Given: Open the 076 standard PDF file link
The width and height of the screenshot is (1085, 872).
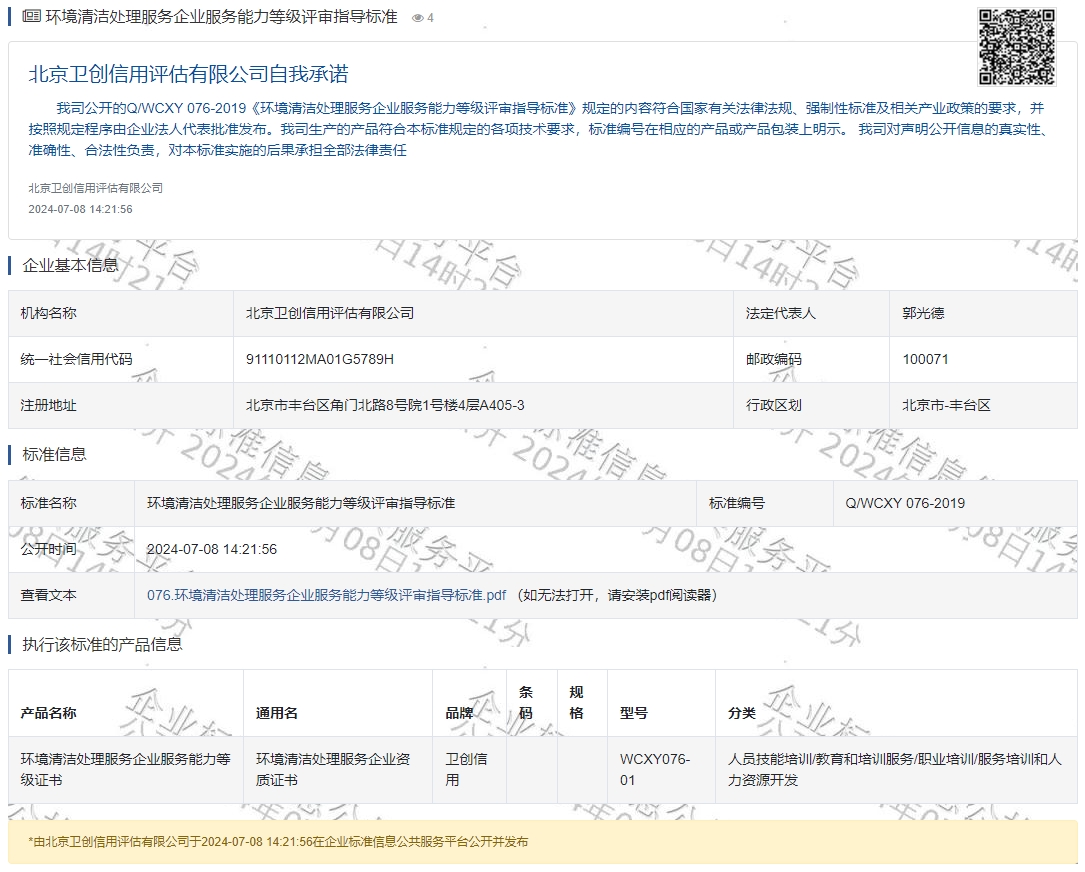Looking at the screenshot, I should (326, 595).
